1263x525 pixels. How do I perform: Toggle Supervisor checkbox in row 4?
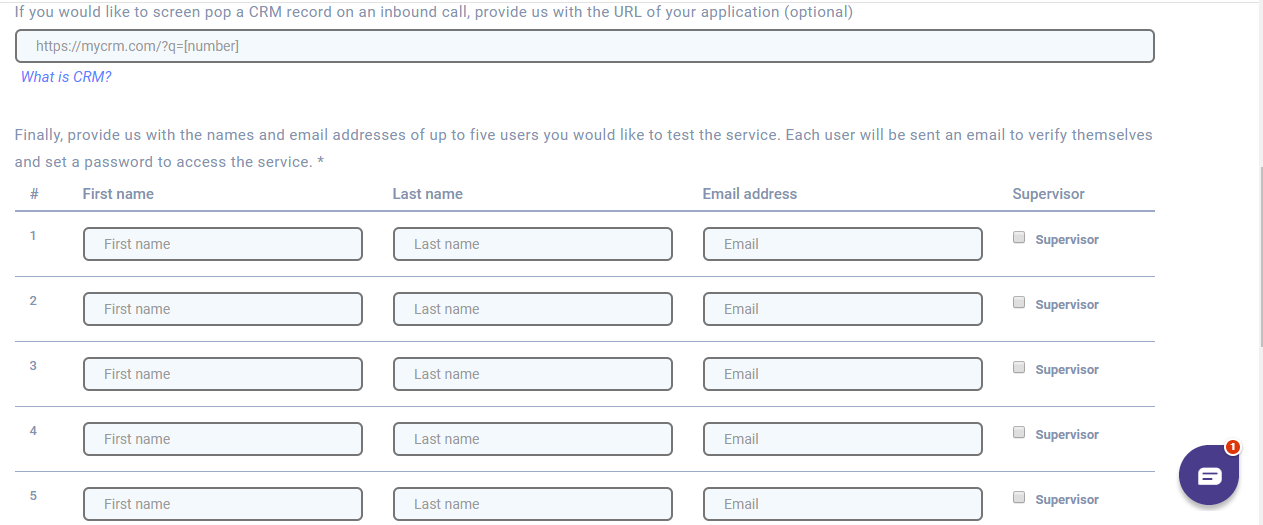(x=1019, y=433)
